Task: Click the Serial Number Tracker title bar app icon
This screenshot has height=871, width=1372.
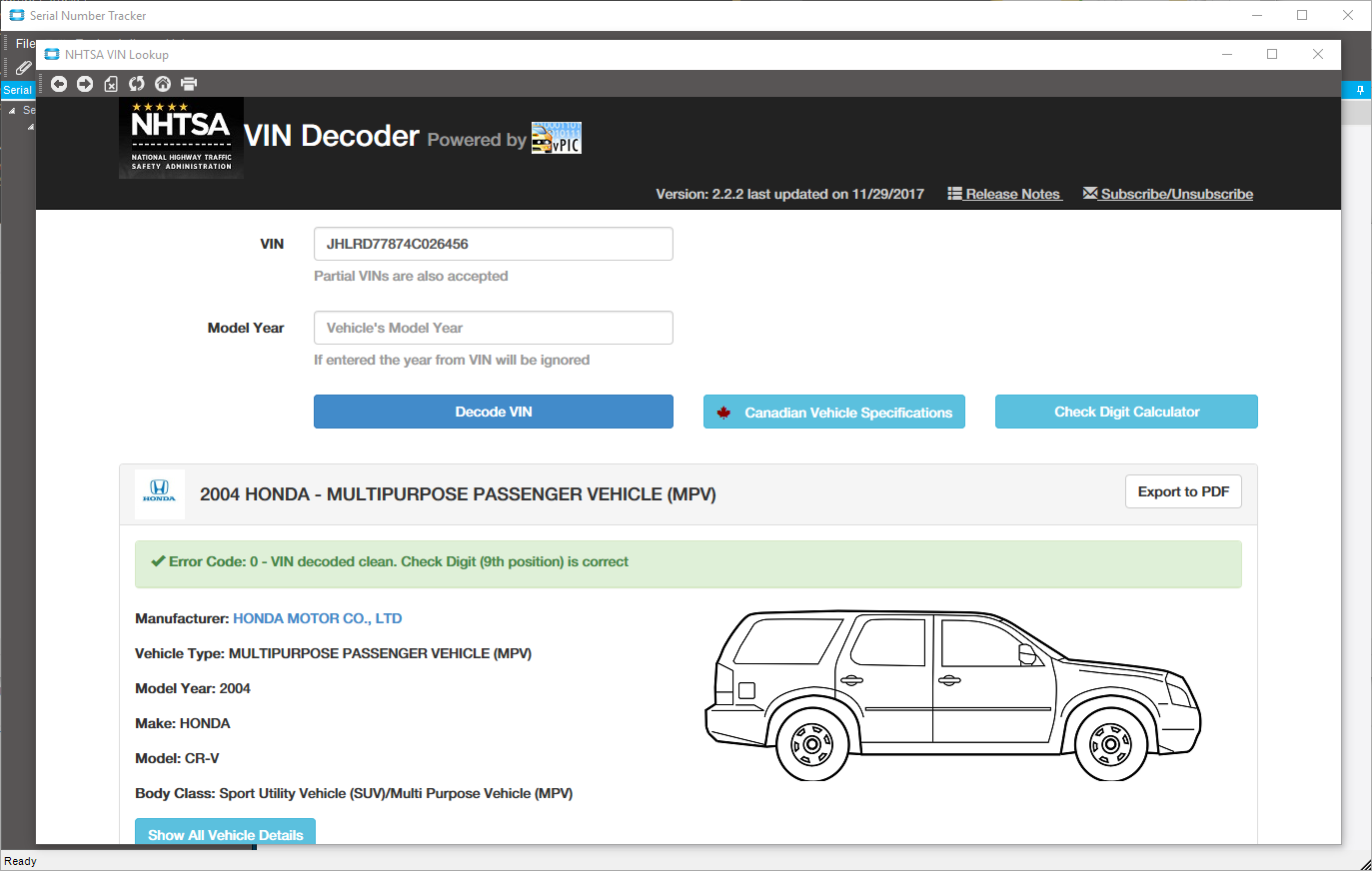Action: (x=16, y=15)
